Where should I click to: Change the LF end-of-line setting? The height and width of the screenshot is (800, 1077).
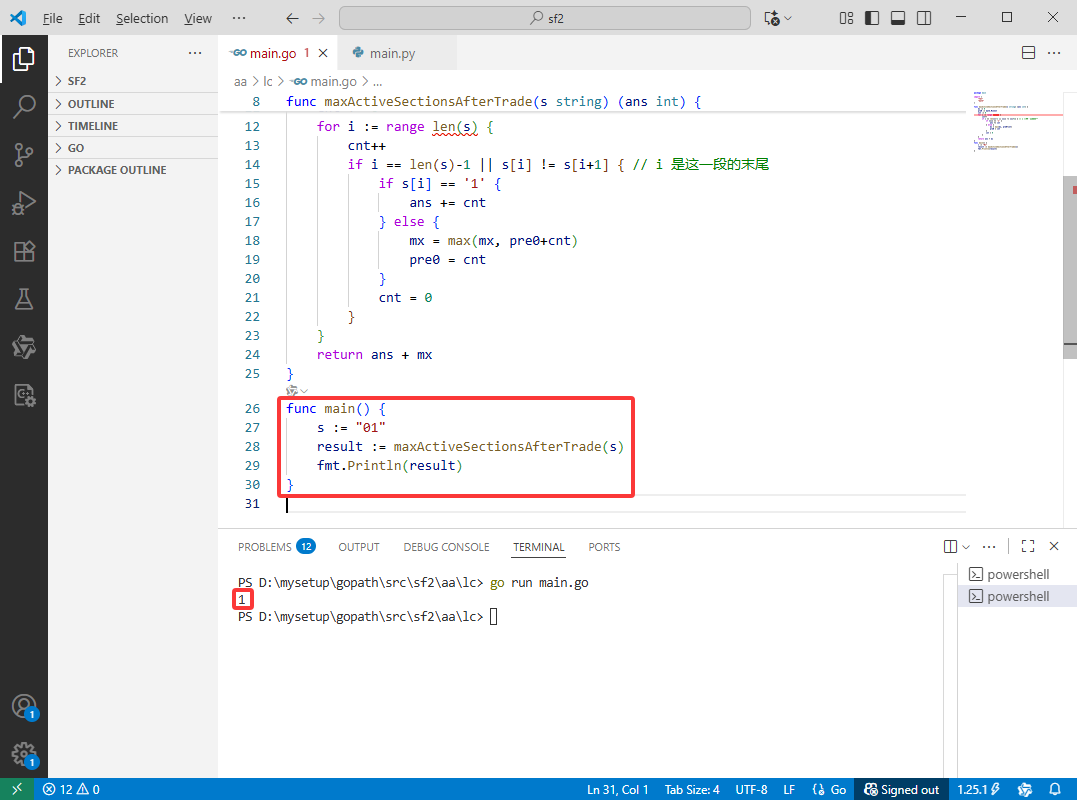tap(789, 789)
